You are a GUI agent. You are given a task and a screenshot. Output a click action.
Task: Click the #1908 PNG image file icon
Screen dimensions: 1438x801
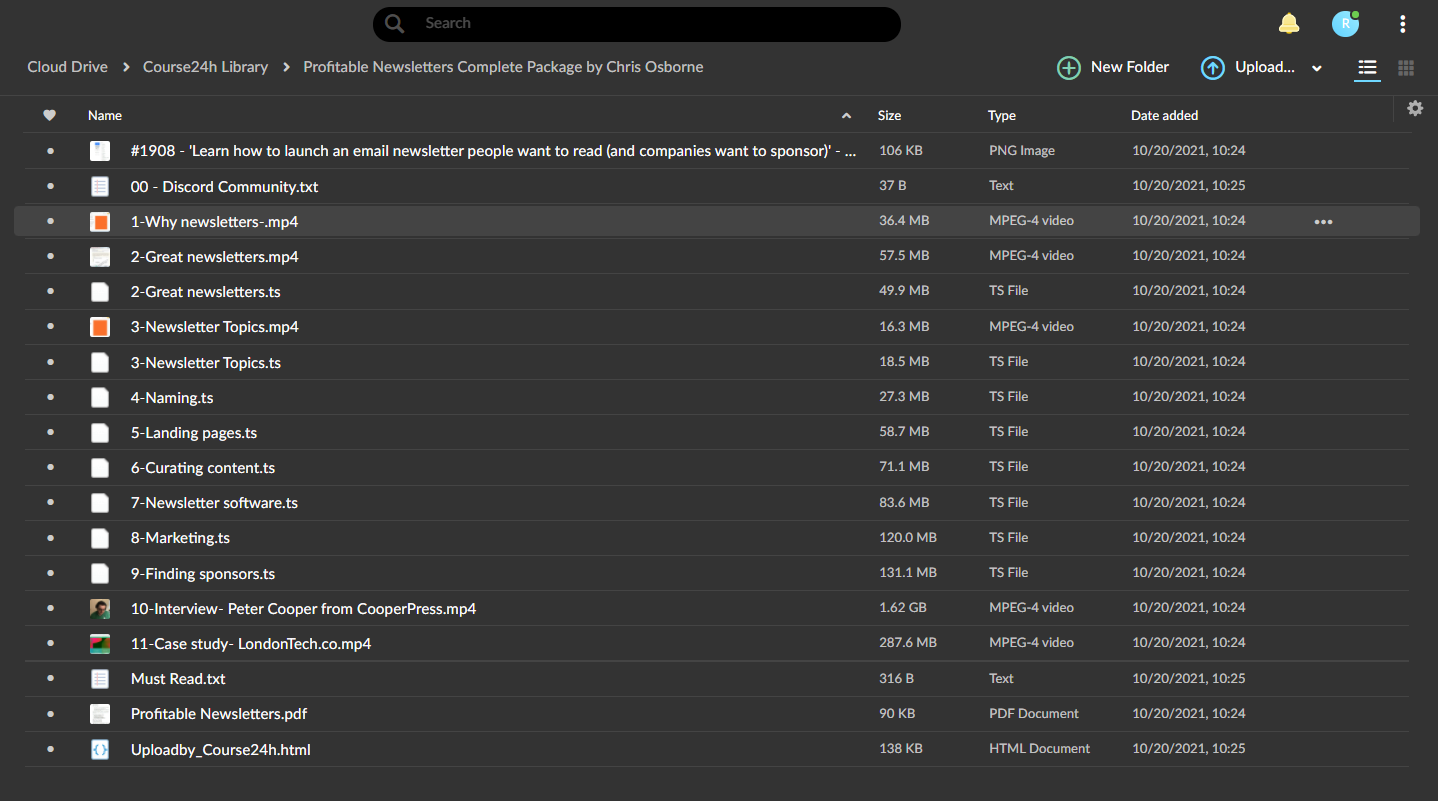click(100, 151)
